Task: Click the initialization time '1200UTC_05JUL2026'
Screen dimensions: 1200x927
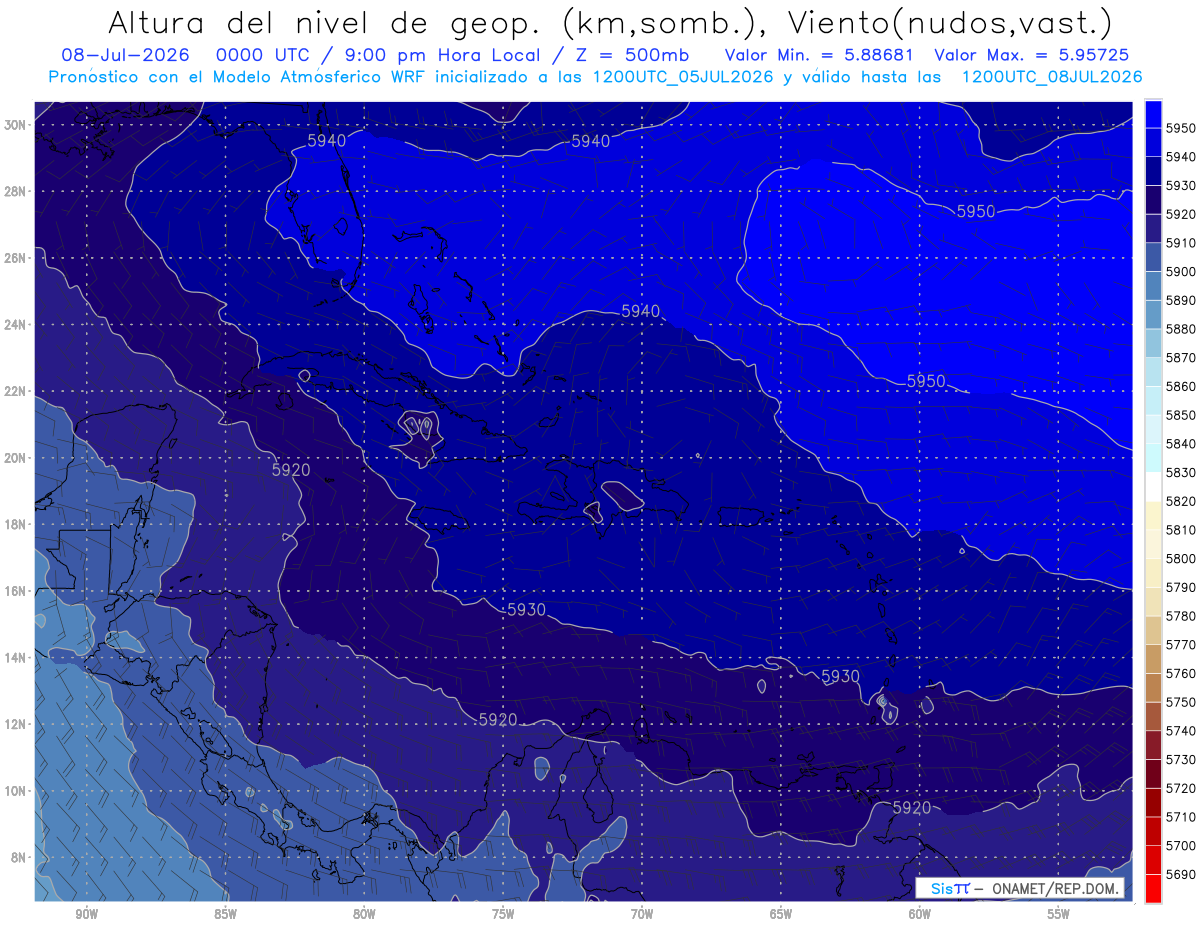Action: [x=683, y=77]
